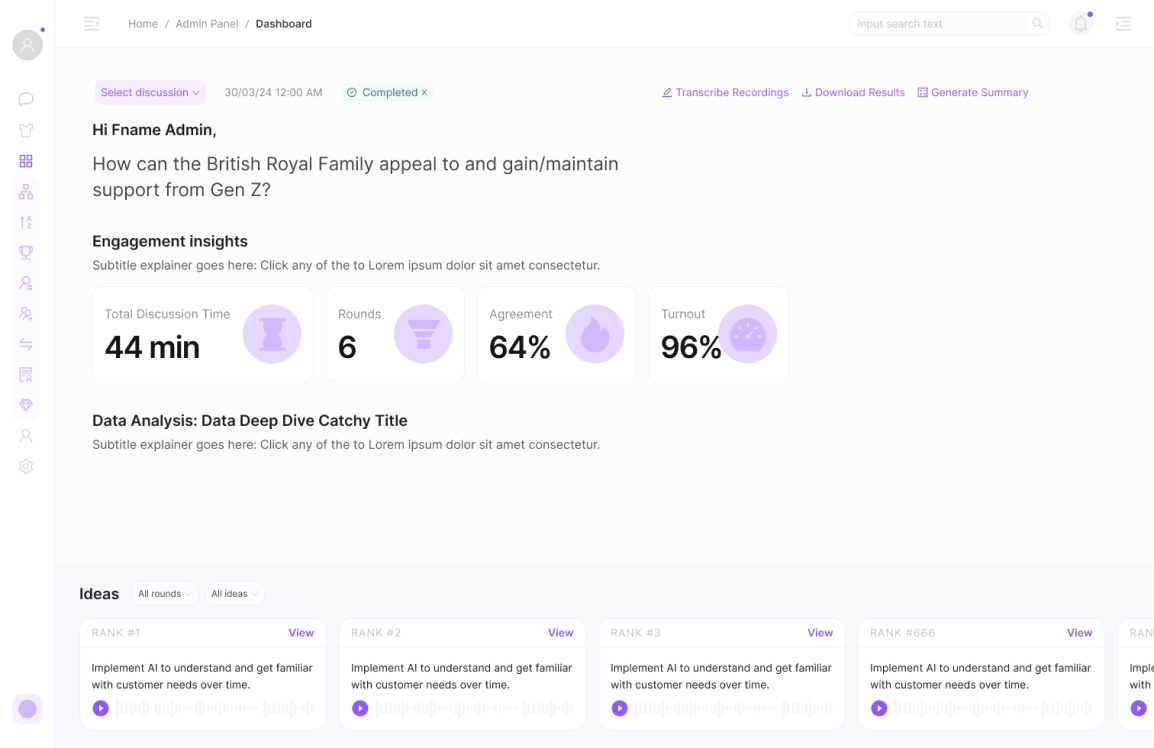Click the Total Discussion Time card
This screenshot has height=748, width=1154.
point(203,334)
